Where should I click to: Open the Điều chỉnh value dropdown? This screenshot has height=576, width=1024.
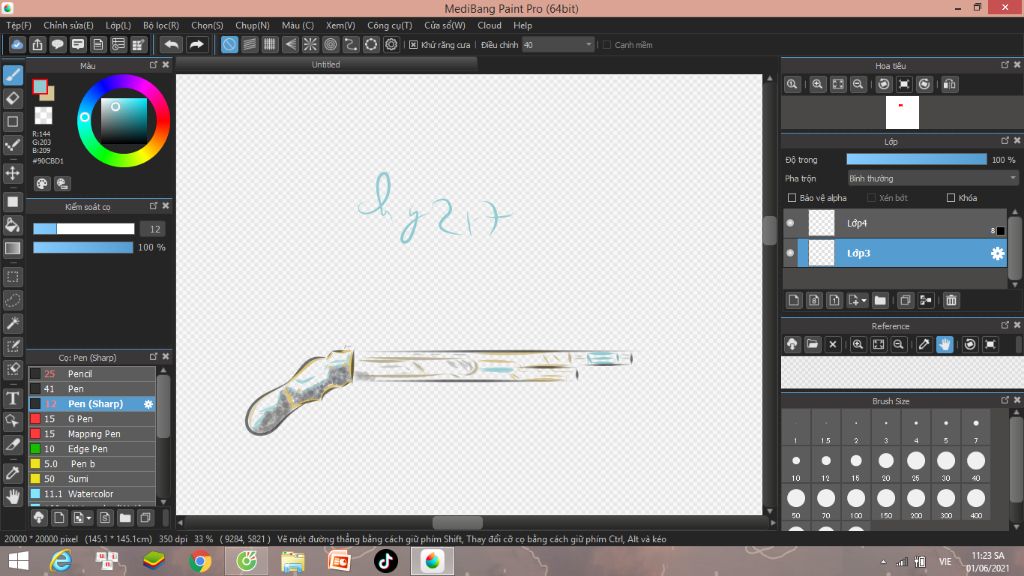coord(589,45)
